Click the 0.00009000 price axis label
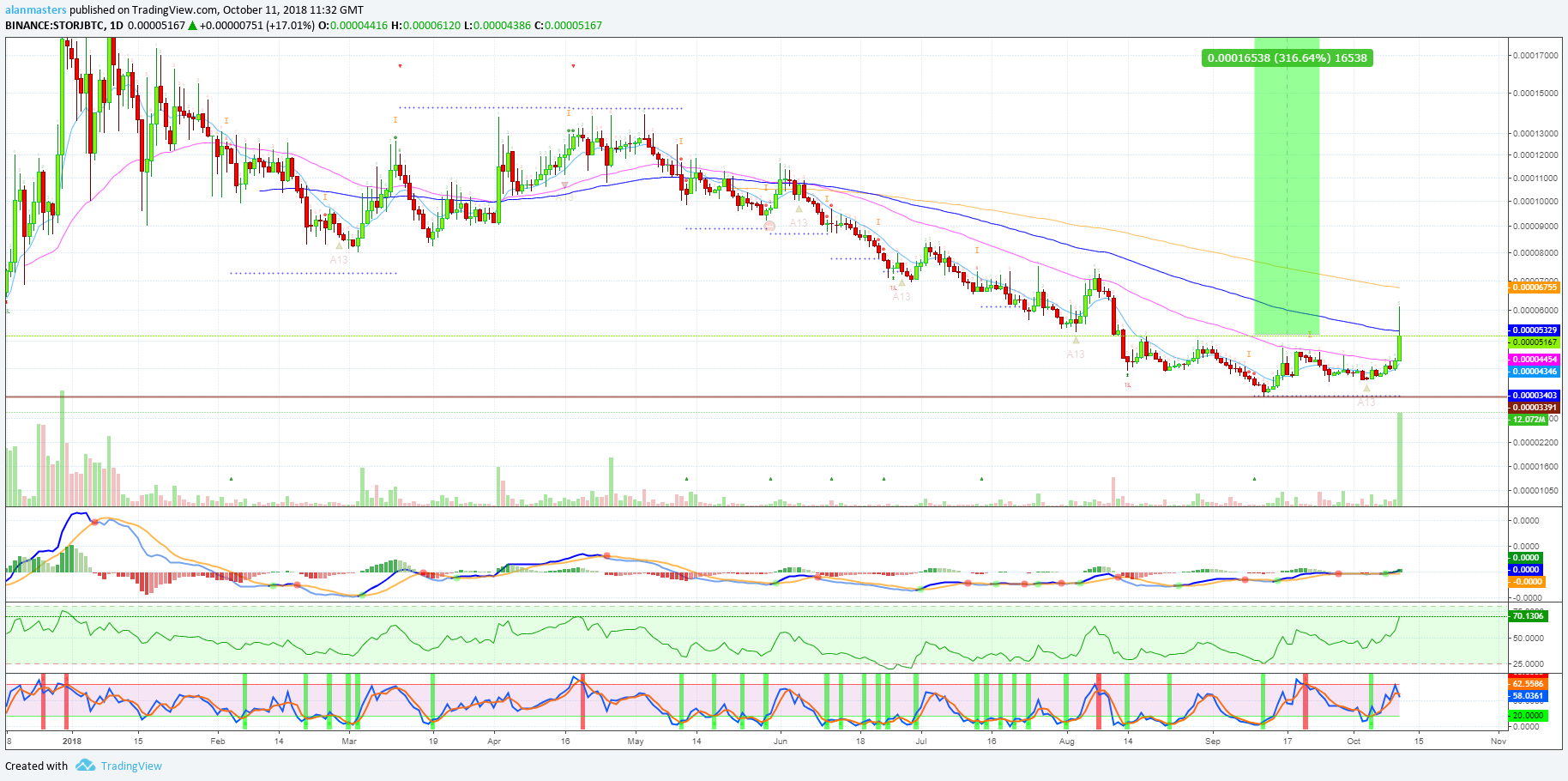 [1535, 226]
